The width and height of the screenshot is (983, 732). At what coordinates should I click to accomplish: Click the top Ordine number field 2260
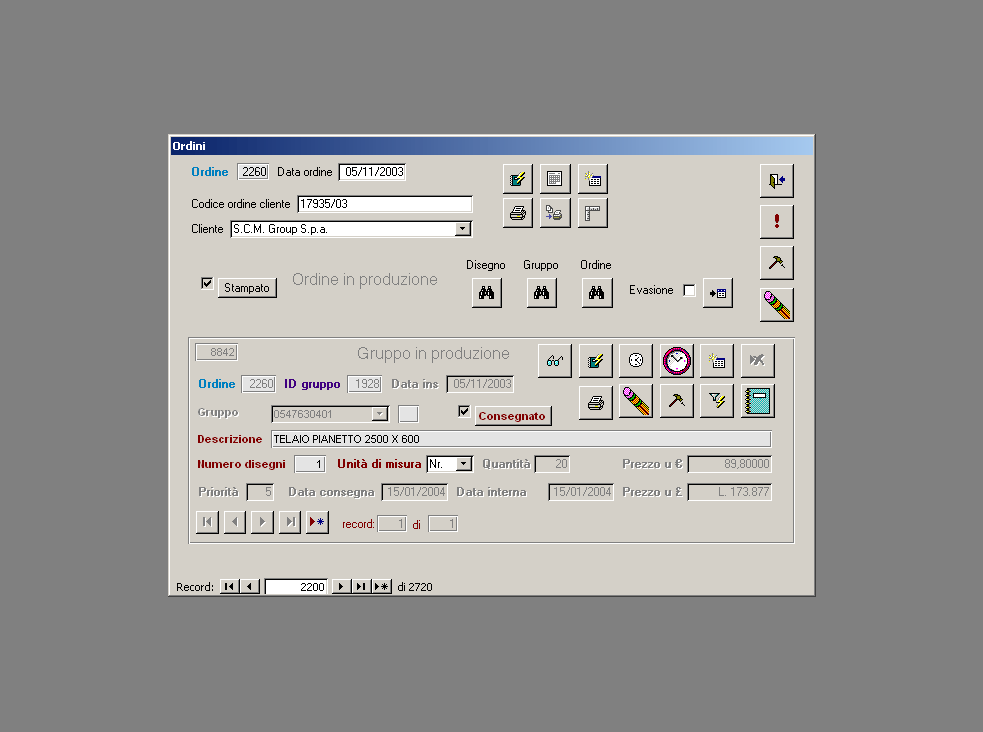tap(253, 172)
